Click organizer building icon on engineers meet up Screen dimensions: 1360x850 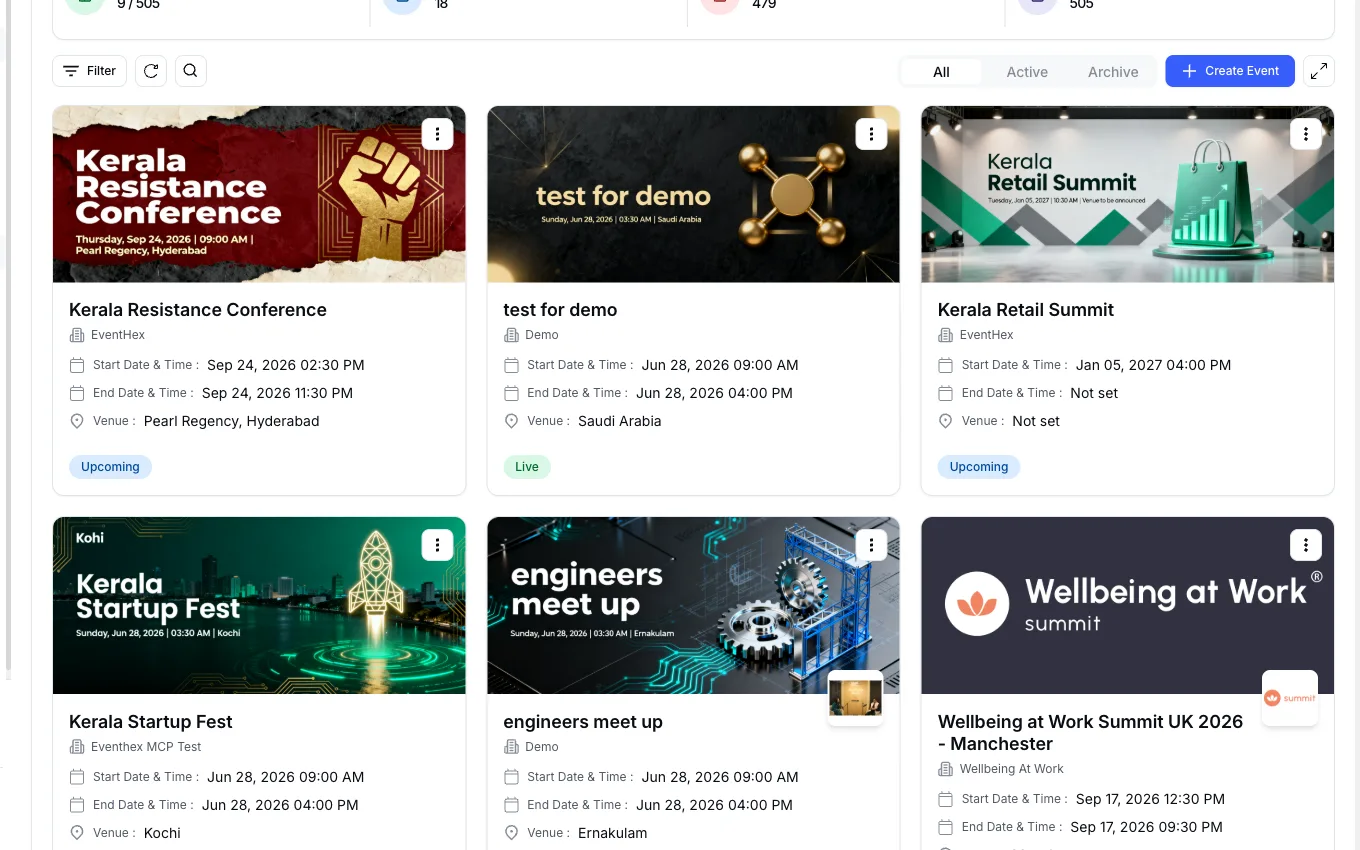tap(511, 747)
